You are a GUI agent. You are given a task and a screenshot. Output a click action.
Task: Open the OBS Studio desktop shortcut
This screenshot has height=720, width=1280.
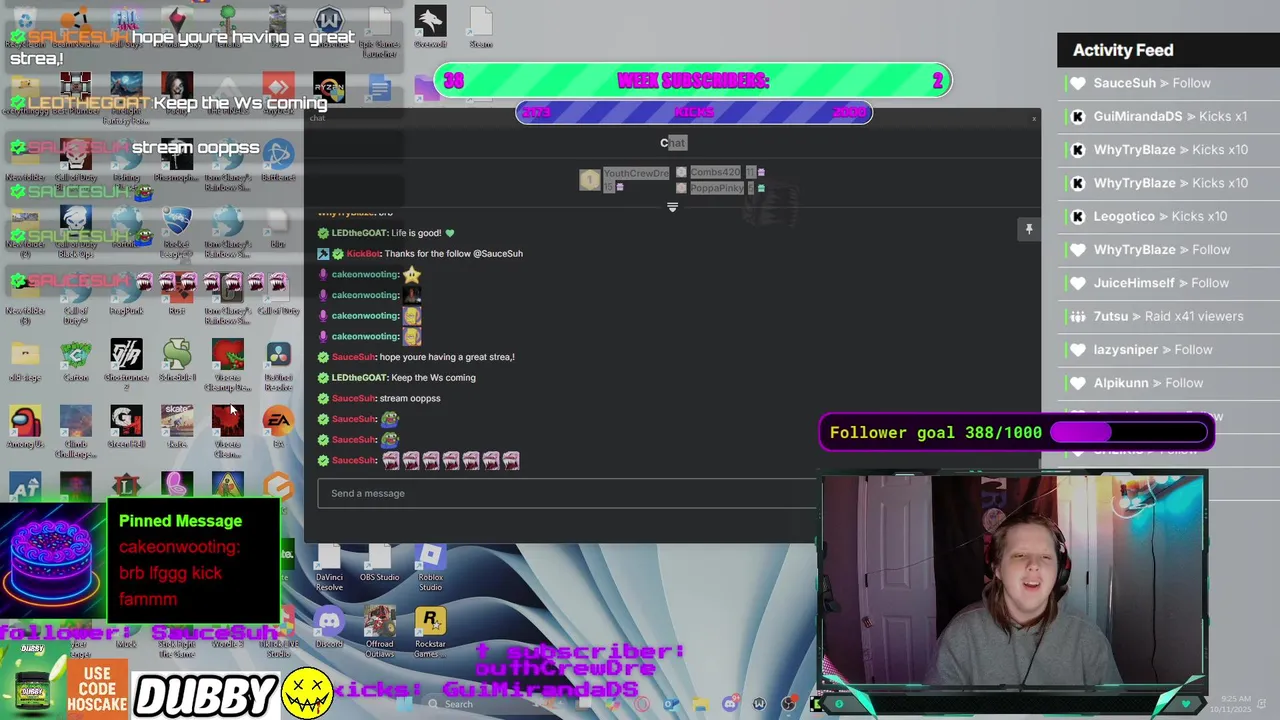click(379, 563)
